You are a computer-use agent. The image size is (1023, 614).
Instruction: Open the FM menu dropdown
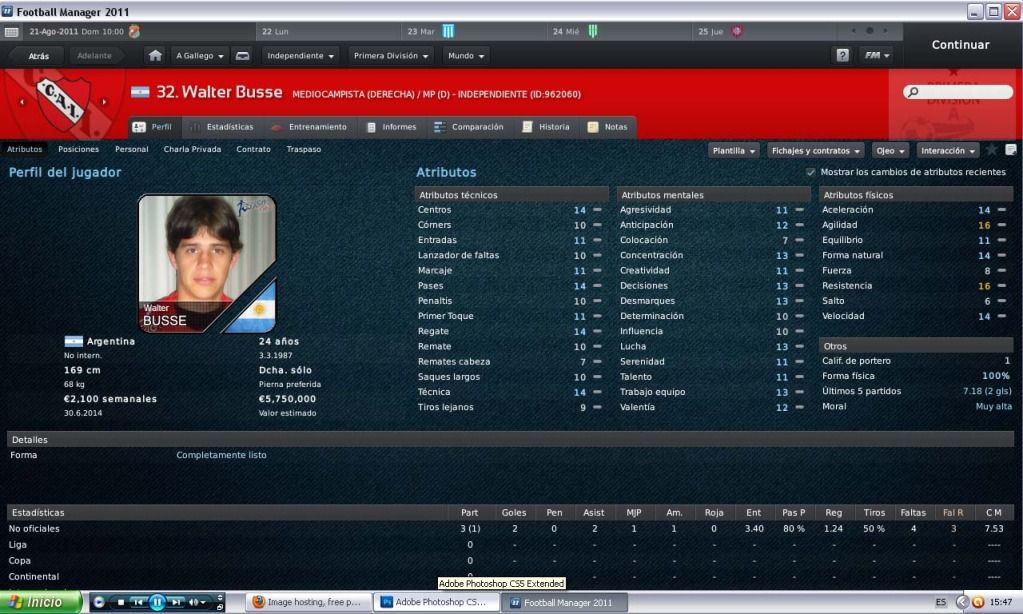[877, 55]
